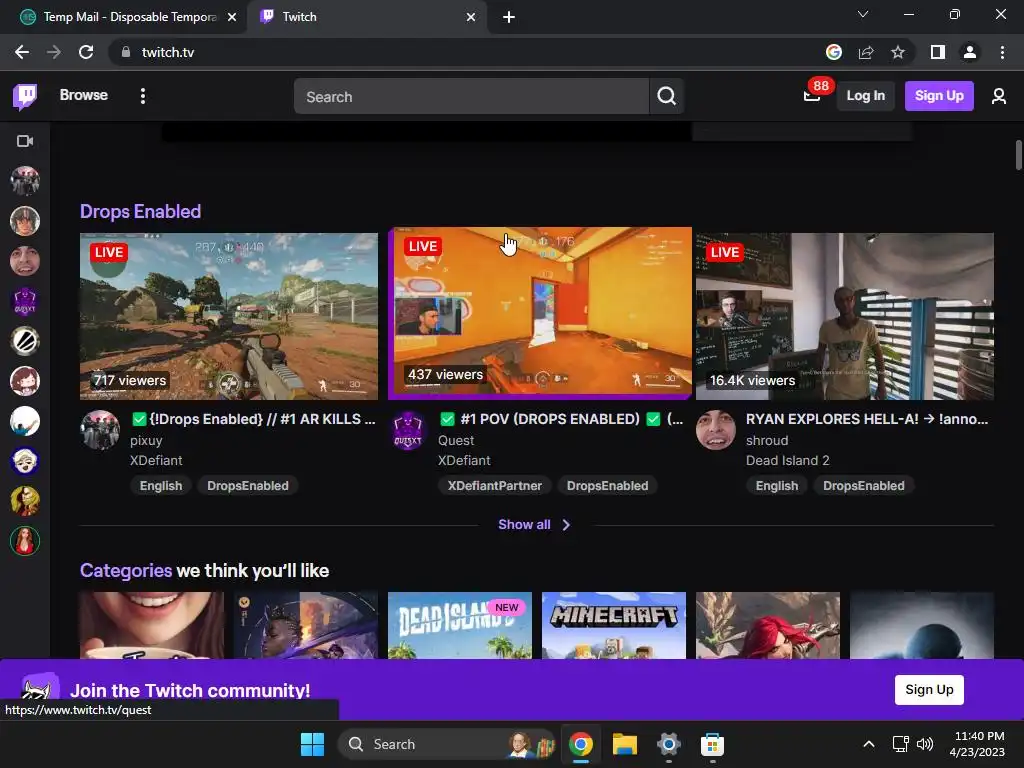The height and width of the screenshot is (768, 1024).
Task: Toggle the browser side panel icon
Action: click(937, 52)
